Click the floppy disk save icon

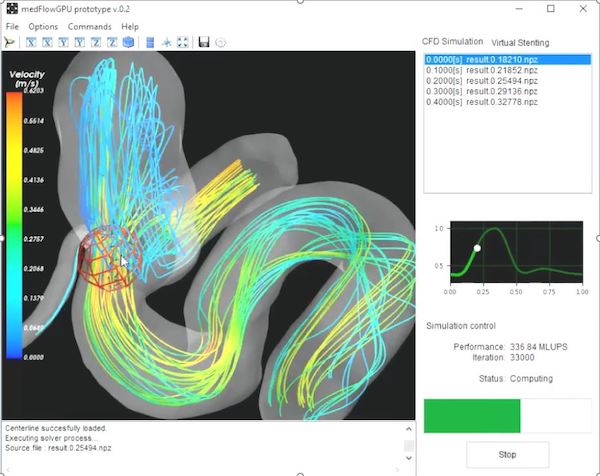click(204, 42)
